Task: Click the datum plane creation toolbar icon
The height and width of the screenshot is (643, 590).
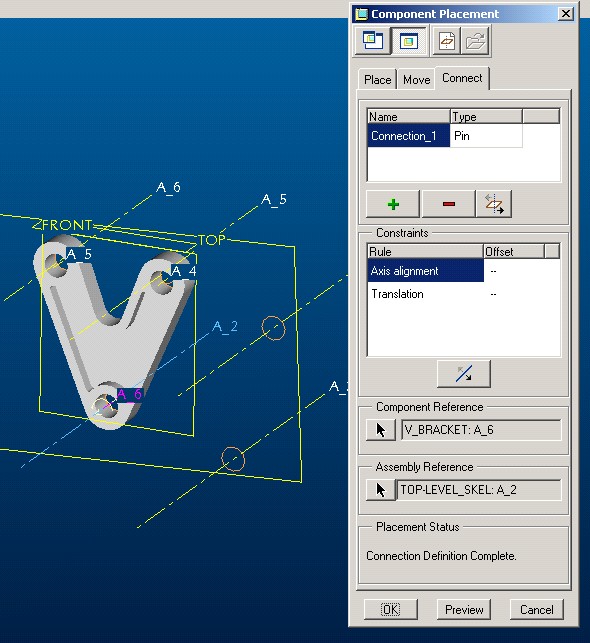Action: (x=446, y=41)
